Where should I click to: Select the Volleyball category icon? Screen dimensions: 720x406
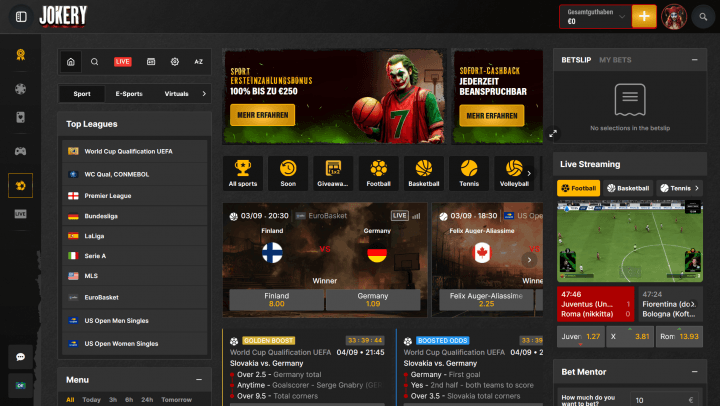tap(514, 173)
